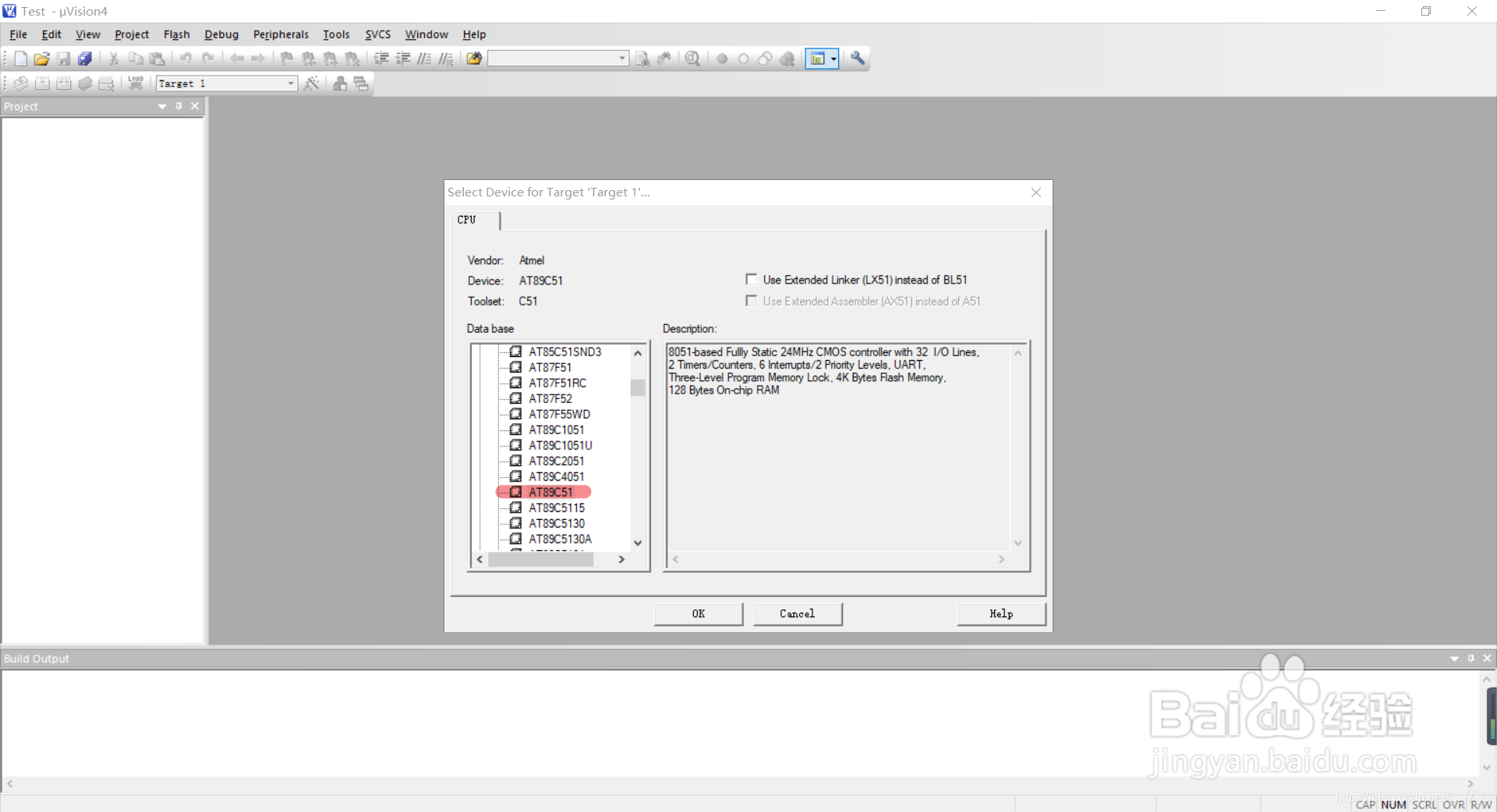Close the Select Device dialog
Screen dimensions: 1497x812
point(1036,192)
